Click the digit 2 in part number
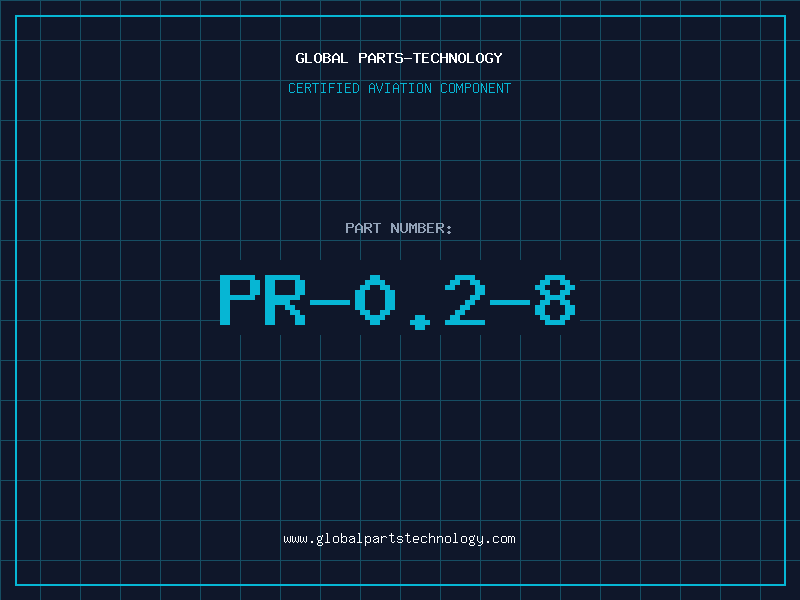This screenshot has height=600, width=800. point(465,300)
